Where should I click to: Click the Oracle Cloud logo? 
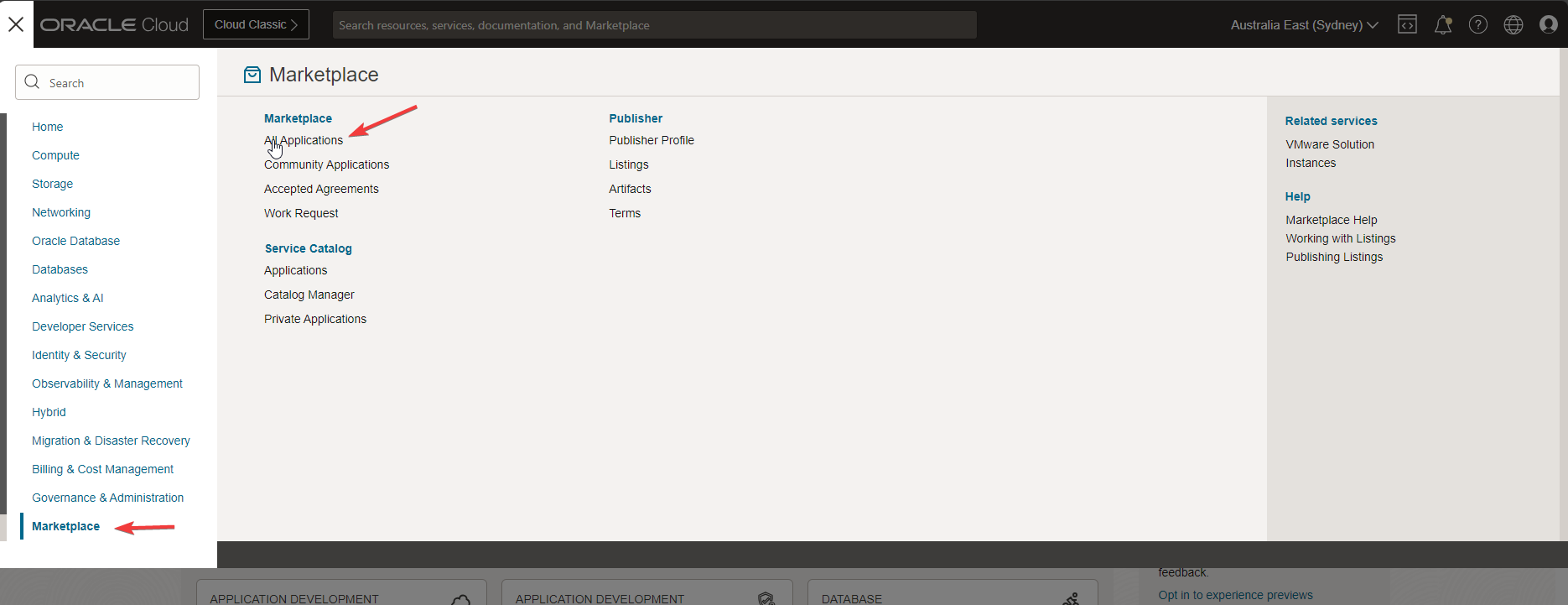115,25
